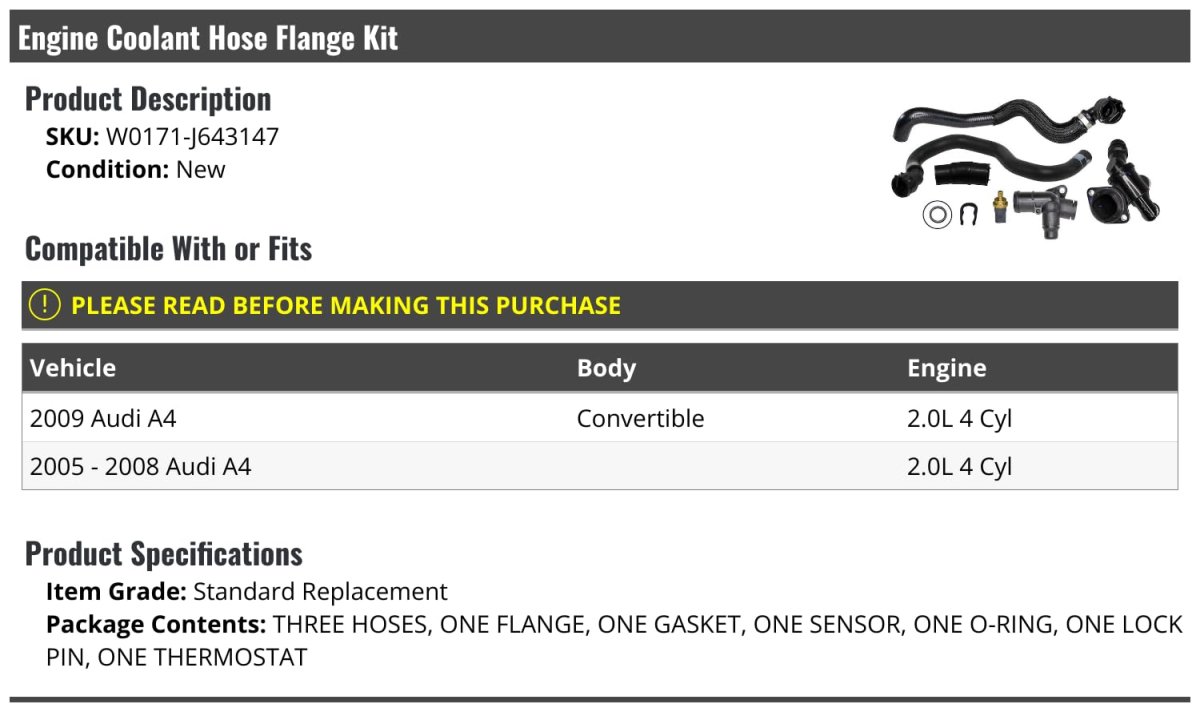Click the SKU number W0171-J643147
The height and width of the screenshot is (712, 1200).
192,137
